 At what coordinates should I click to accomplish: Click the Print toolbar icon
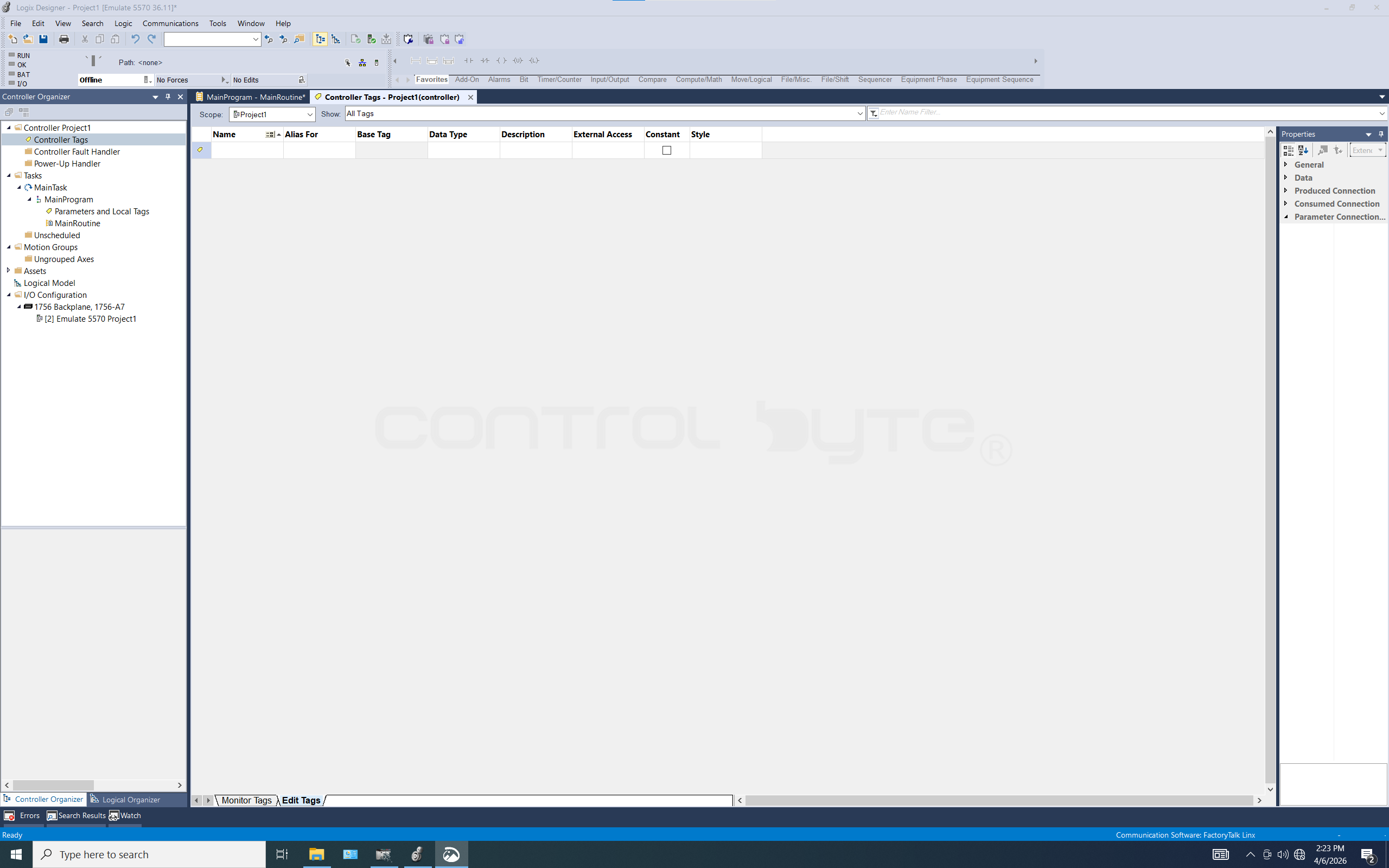(63, 39)
